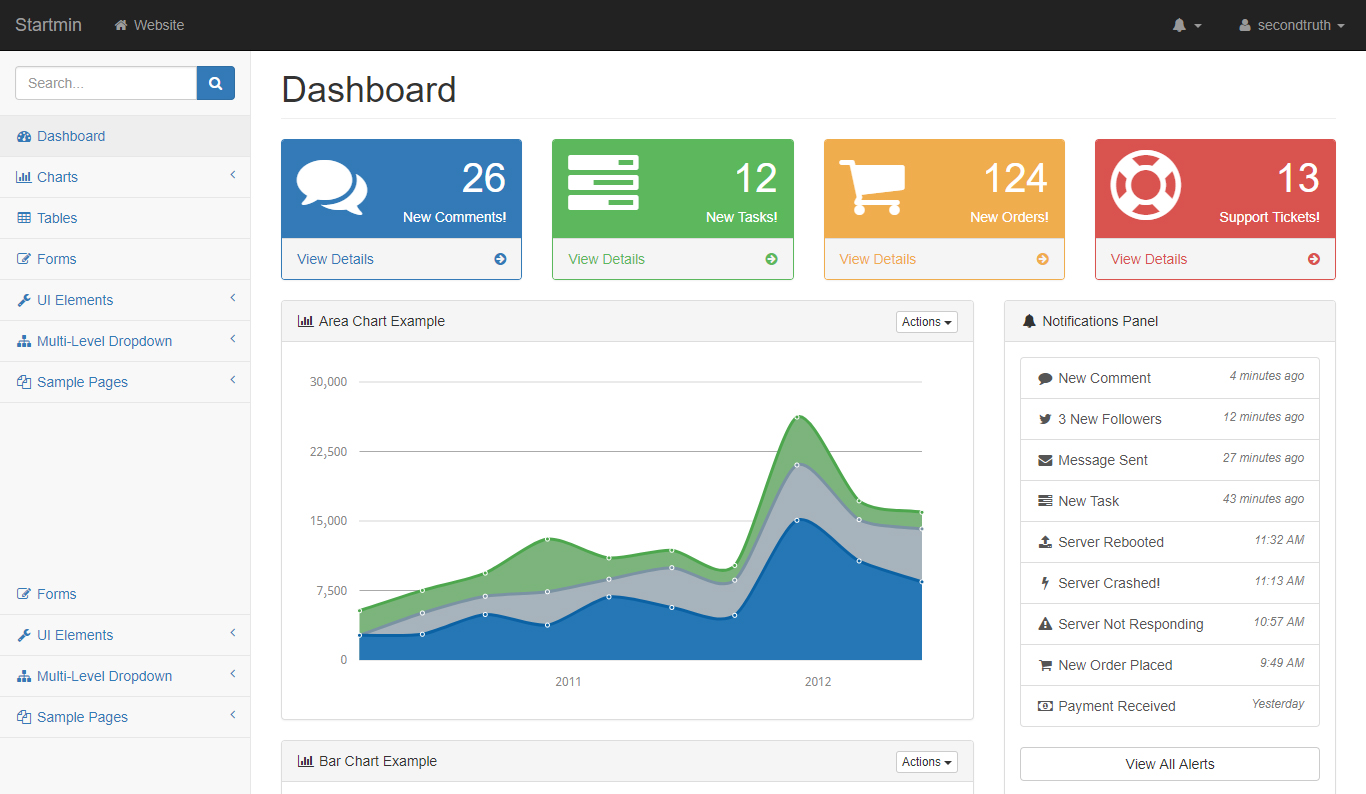Image resolution: width=1366 pixels, height=794 pixels.
Task: Click the lightning bolt icon by Server Crashed!
Action: click(x=1045, y=583)
